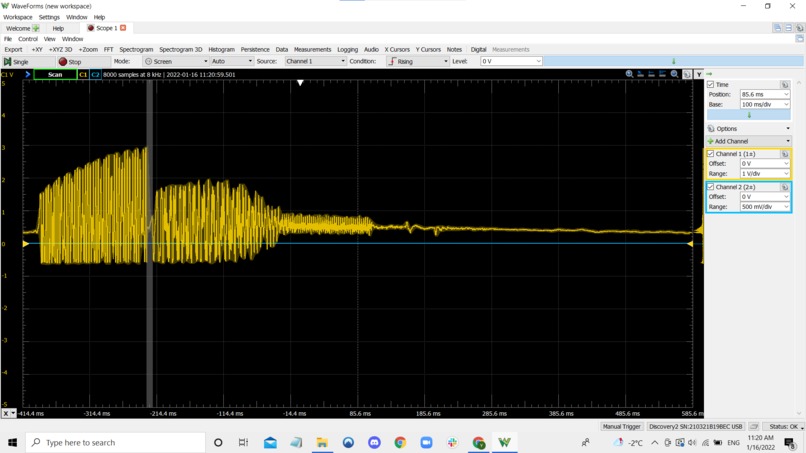
Task: Open Channel 2 Range dropdown
Action: pyautogui.click(x=764, y=207)
